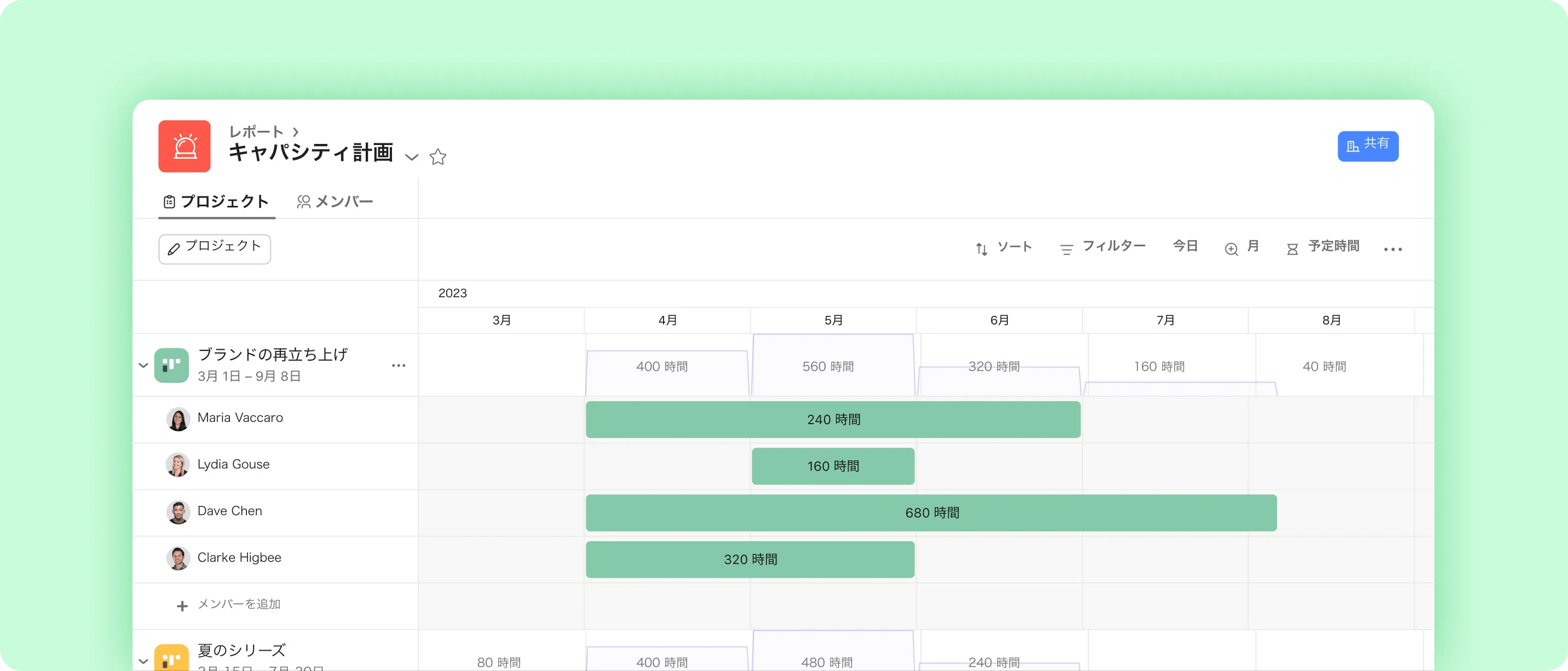Select Maria Vaccaro's 240 時間 bar
This screenshot has width=1568, height=671.
(x=833, y=419)
